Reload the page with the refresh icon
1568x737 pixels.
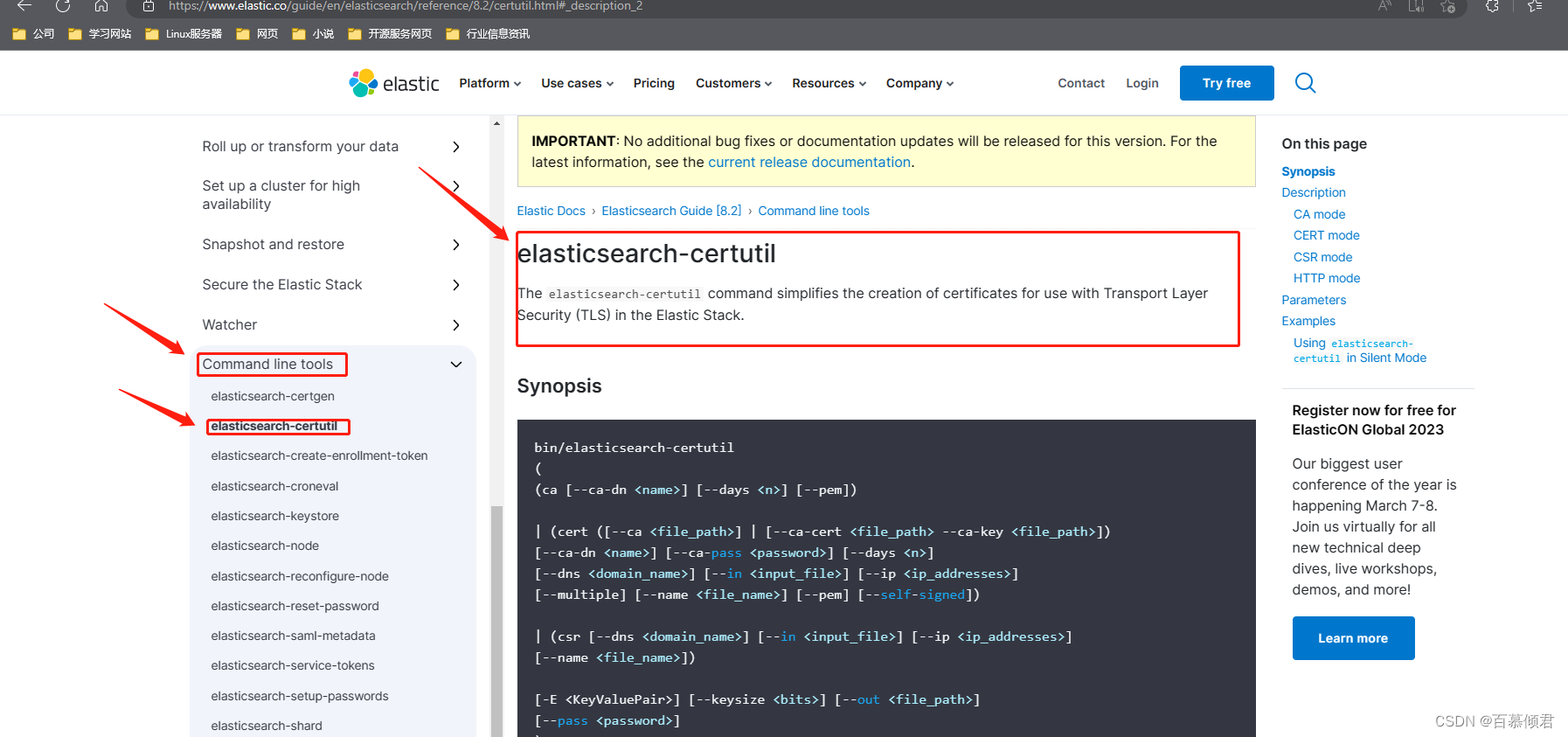pyautogui.click(x=63, y=6)
